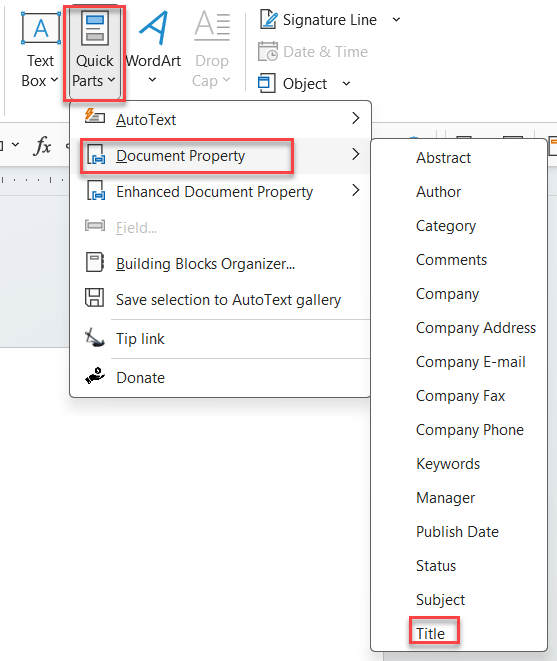Select Enhanced Document Property menu entry

pos(220,191)
